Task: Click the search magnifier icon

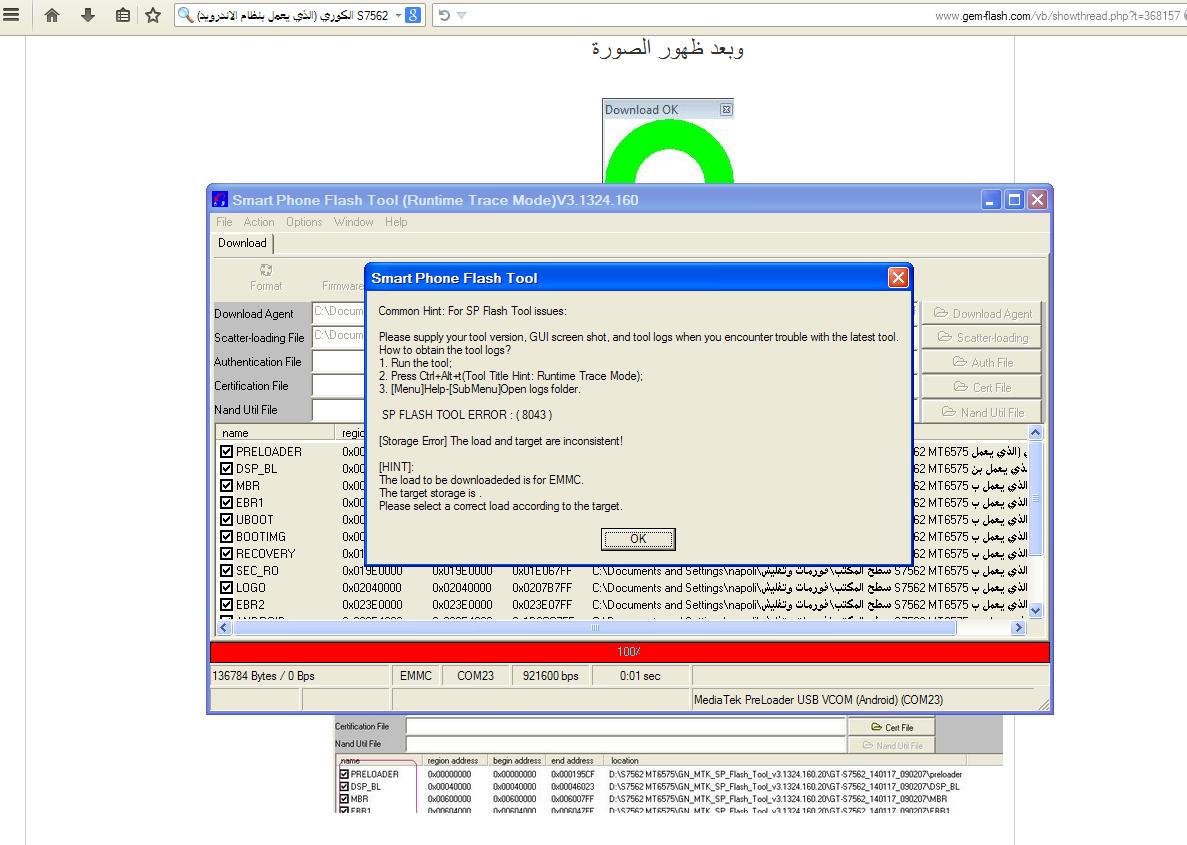Action: (185, 15)
